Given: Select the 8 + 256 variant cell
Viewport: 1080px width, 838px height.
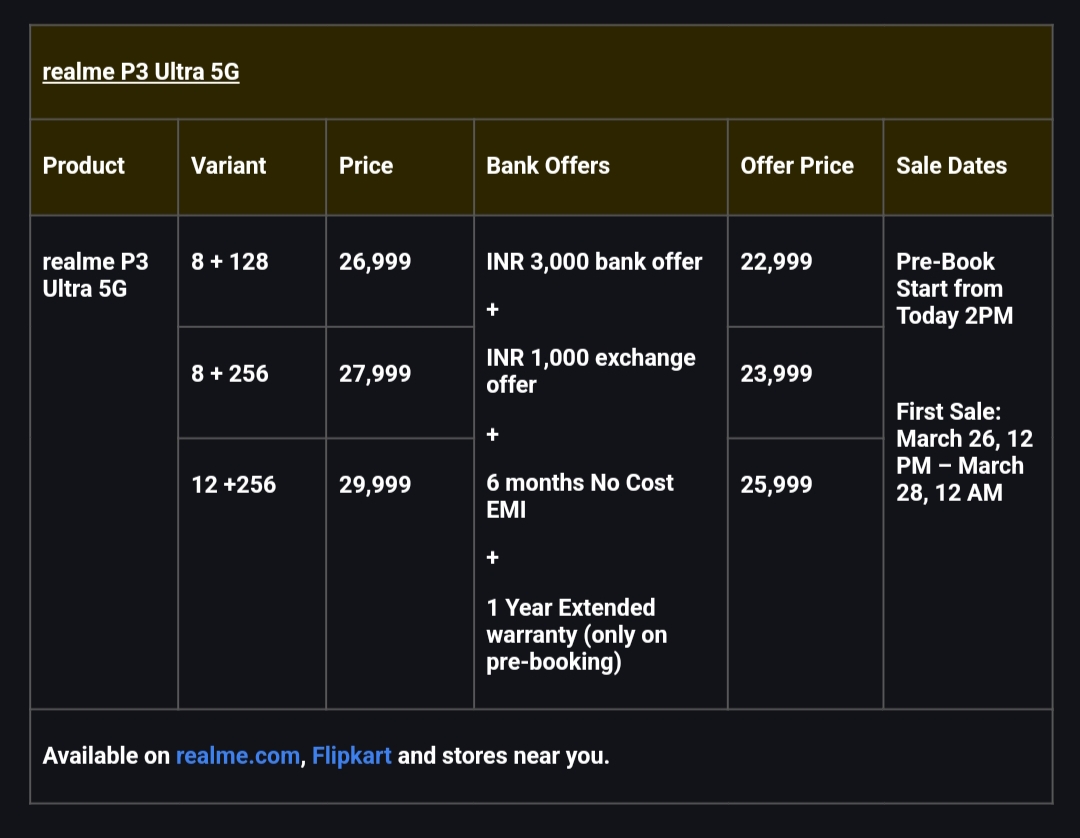Looking at the screenshot, I should pos(230,374).
